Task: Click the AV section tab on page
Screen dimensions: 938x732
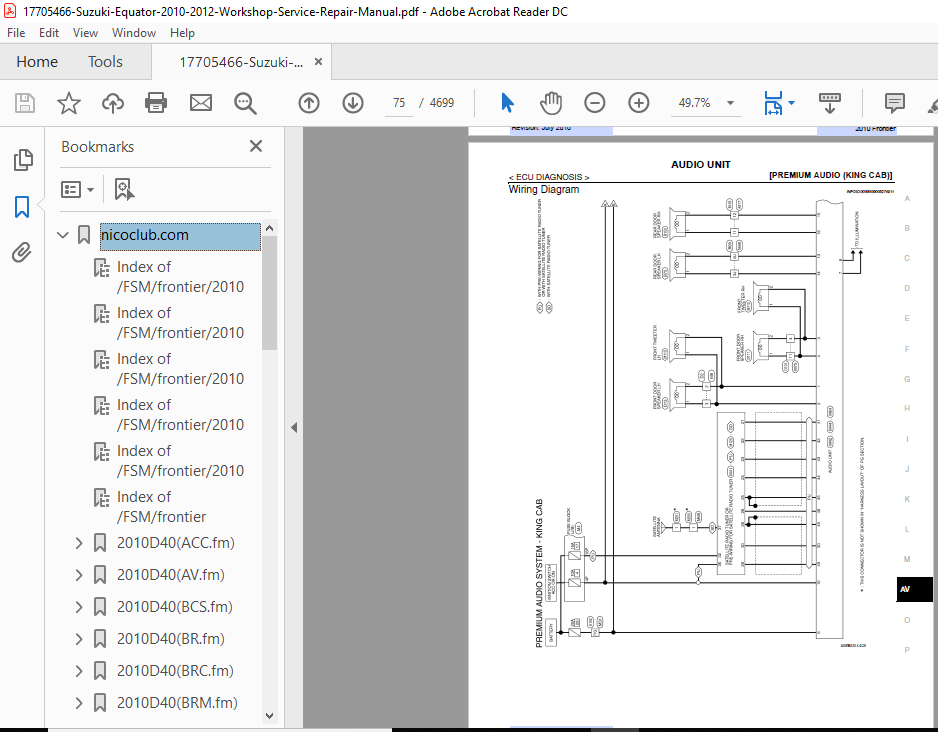Action: [x=914, y=589]
